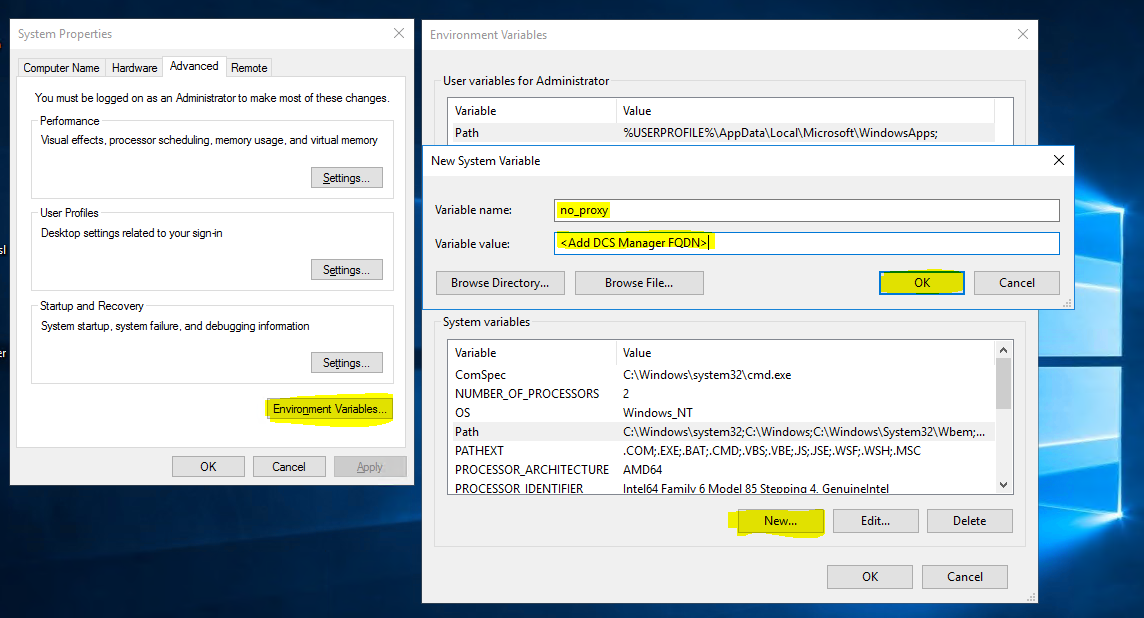Cancel the New System Variable dialog

pos(1016,283)
